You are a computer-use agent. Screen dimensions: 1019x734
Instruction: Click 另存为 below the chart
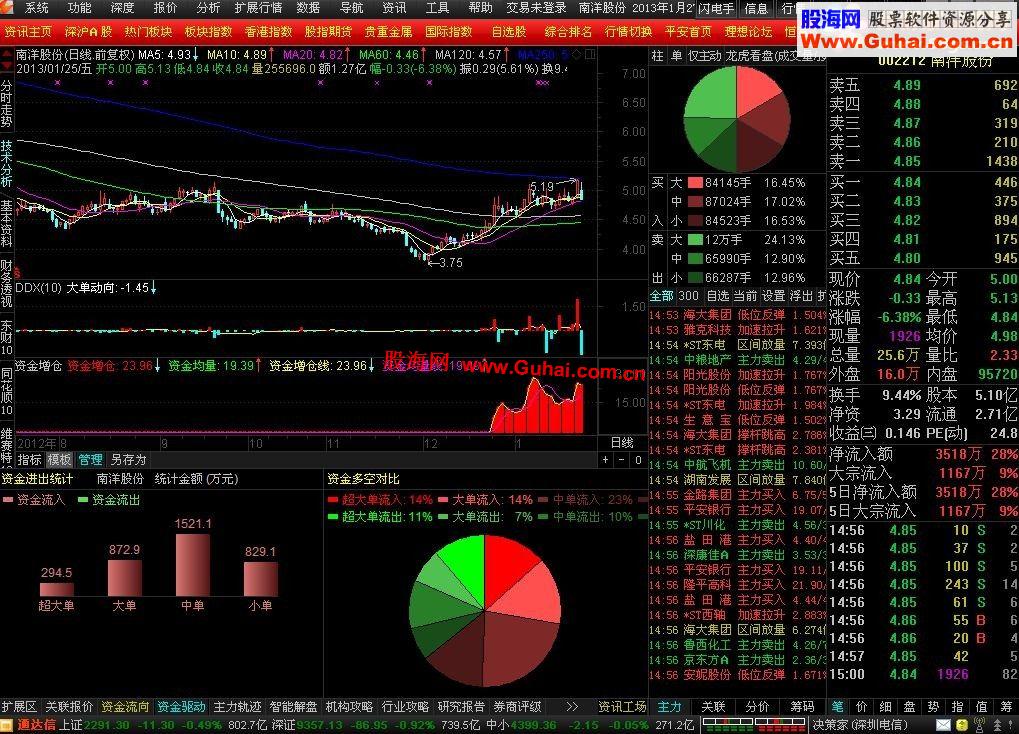(128, 460)
